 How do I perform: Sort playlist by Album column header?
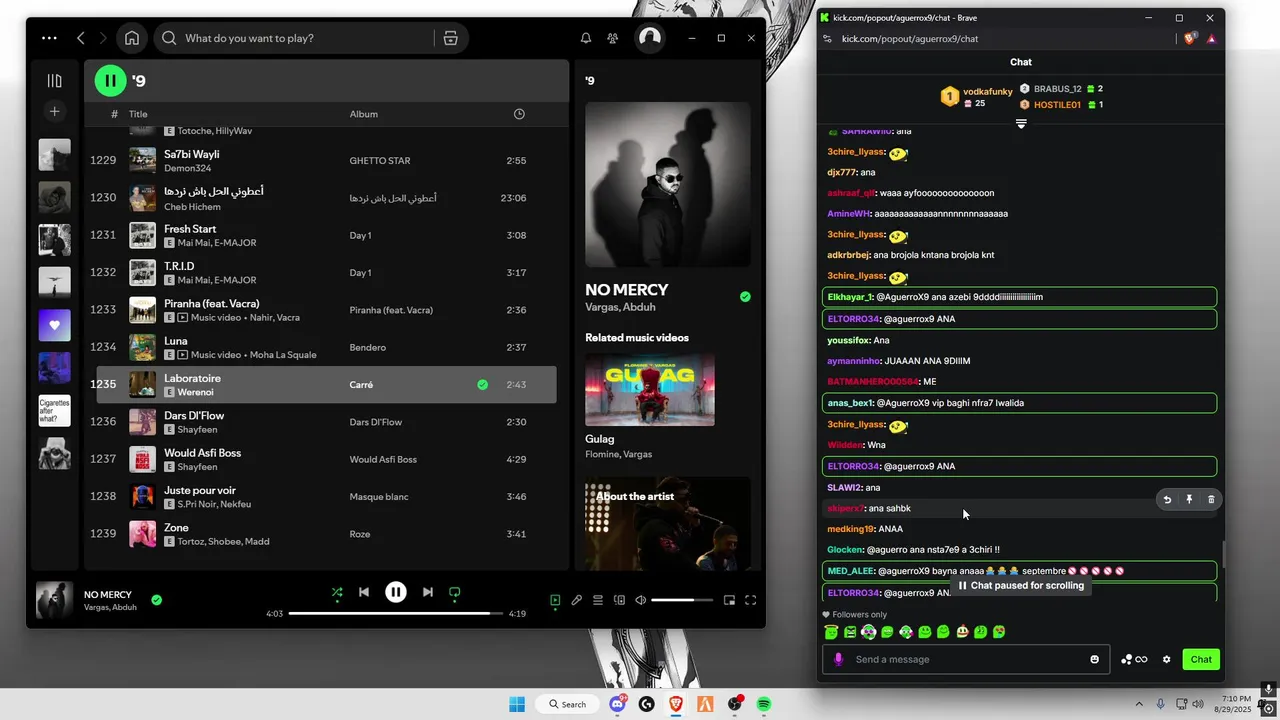coord(364,114)
